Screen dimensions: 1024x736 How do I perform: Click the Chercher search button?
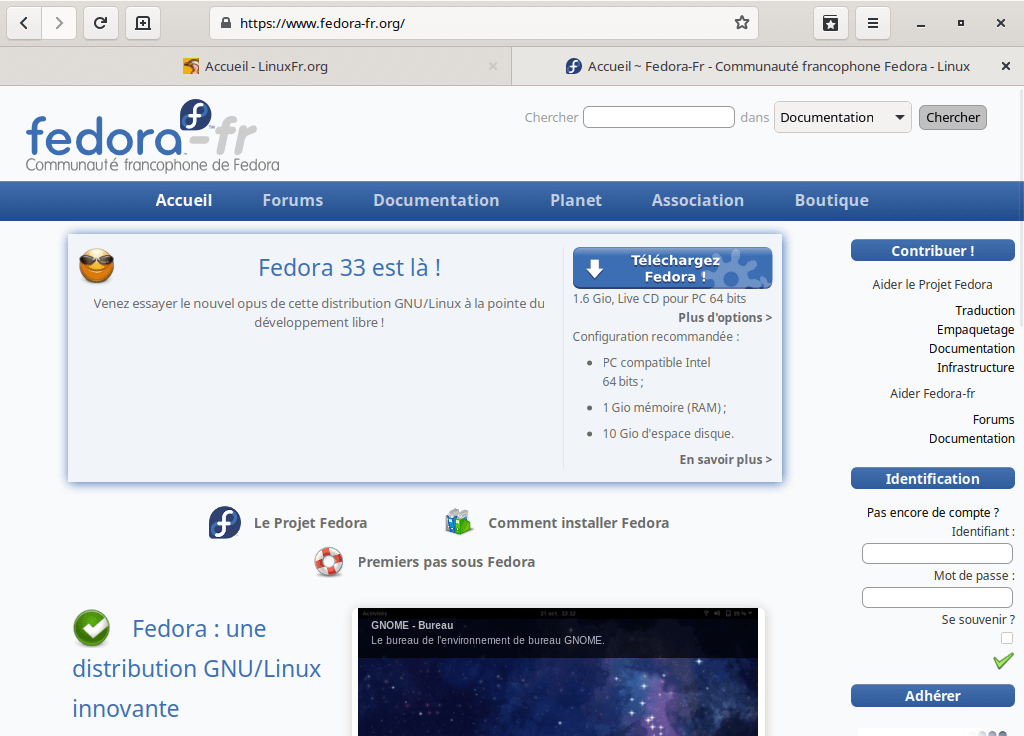953,118
